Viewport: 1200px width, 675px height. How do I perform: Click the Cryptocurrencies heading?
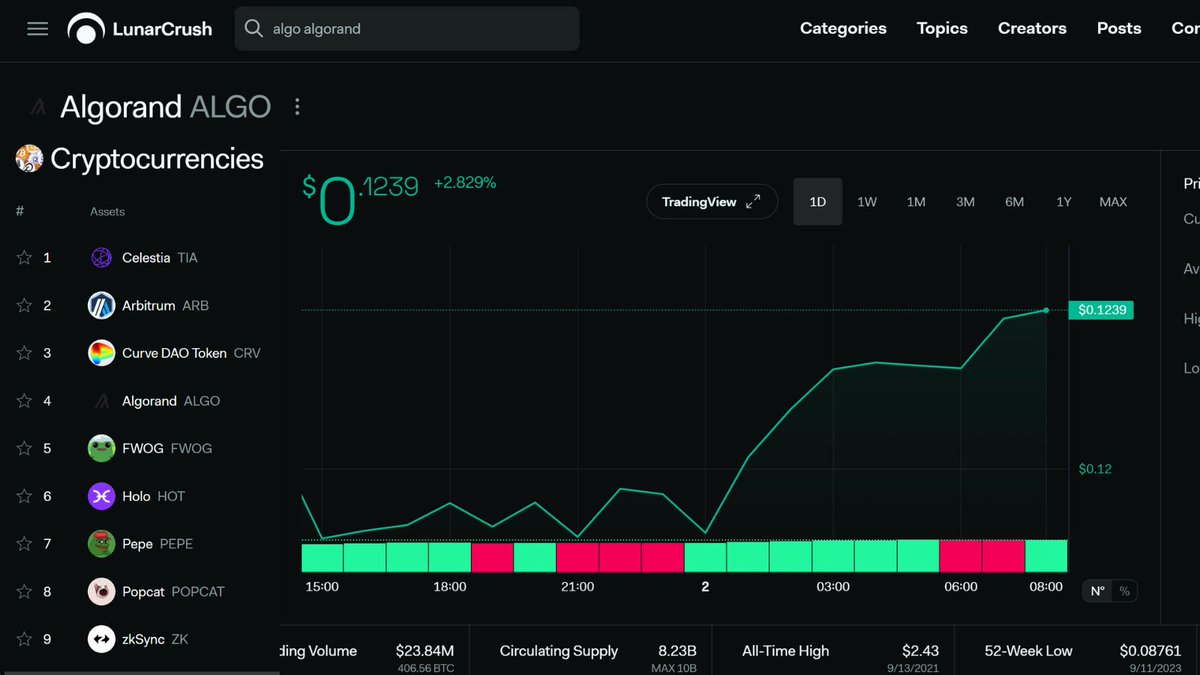(157, 158)
